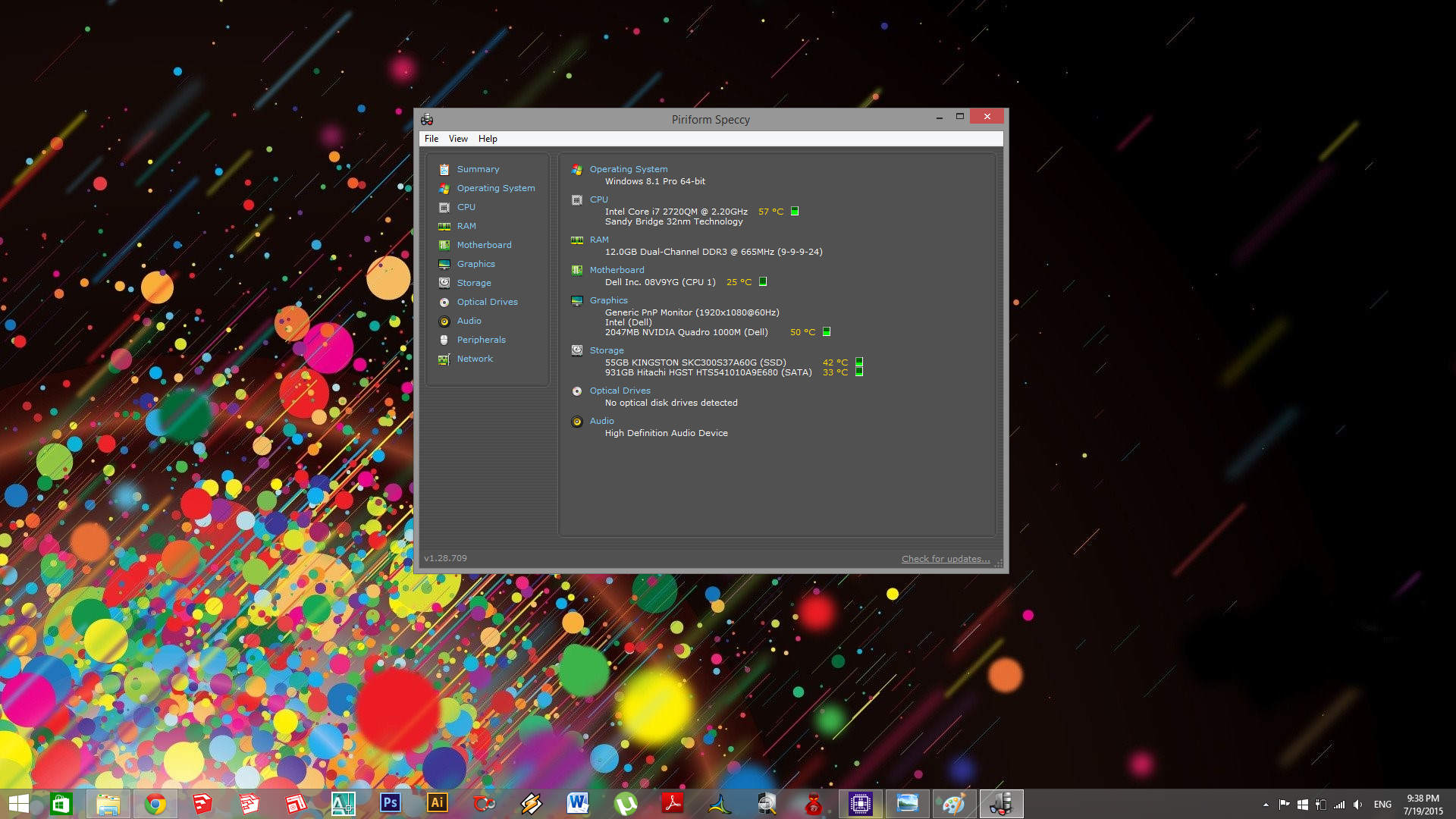The width and height of the screenshot is (1456, 819).
Task: Click the Audio heading in the summary
Action: click(602, 421)
